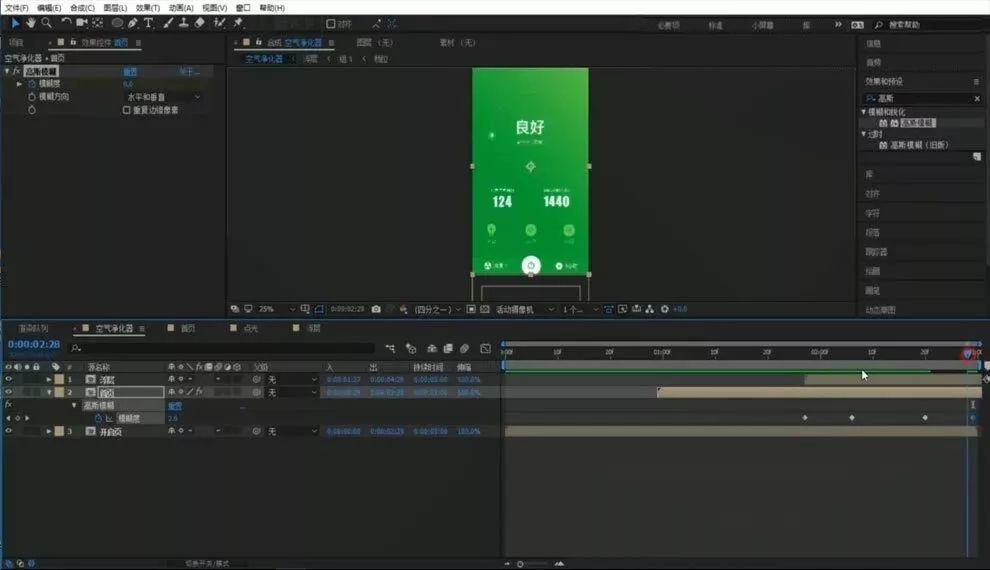The width and height of the screenshot is (990, 570).
Task: Expand layer 3 开启页 properties
Action: click(x=49, y=431)
